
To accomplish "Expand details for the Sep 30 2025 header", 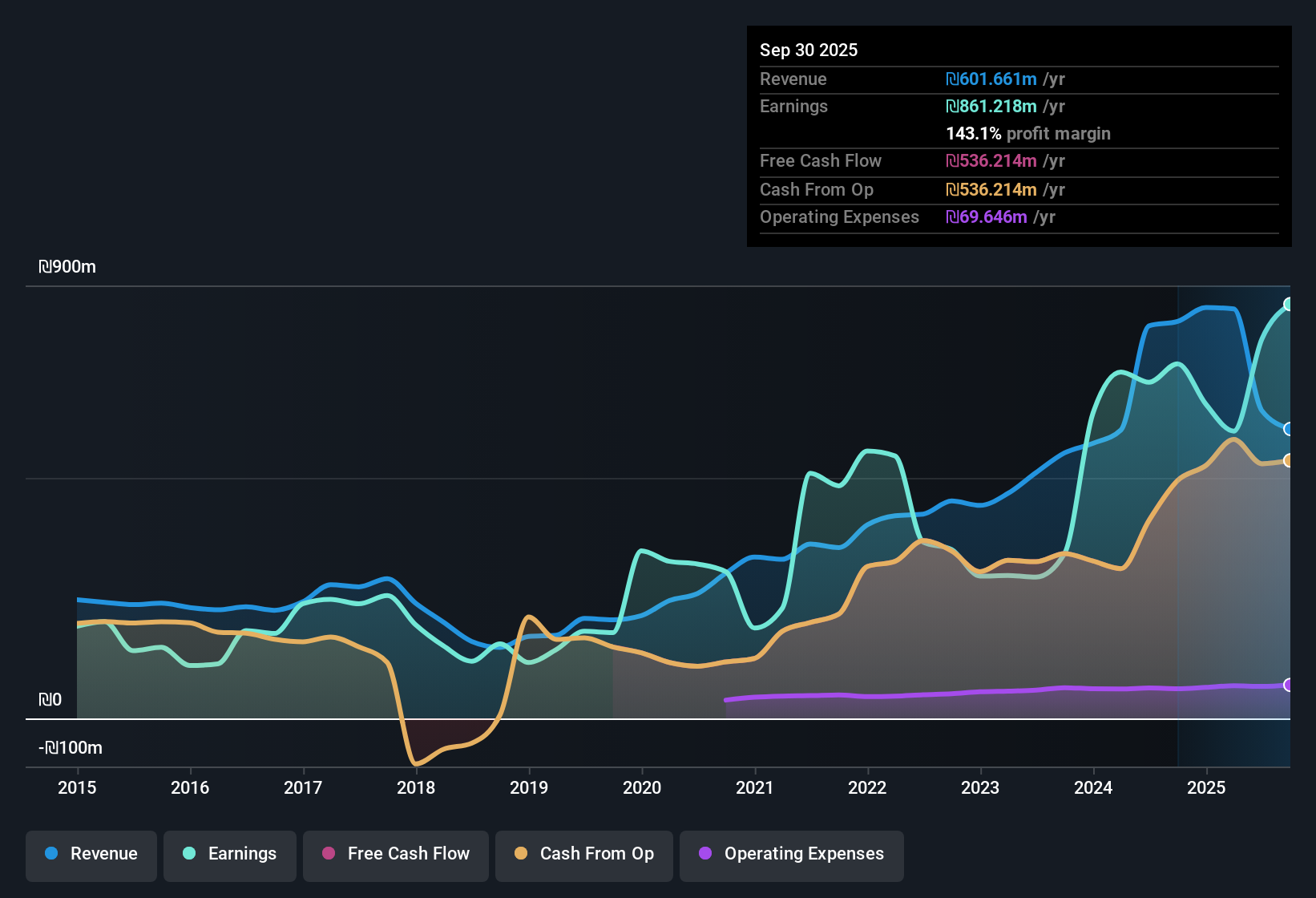I will point(809,50).
